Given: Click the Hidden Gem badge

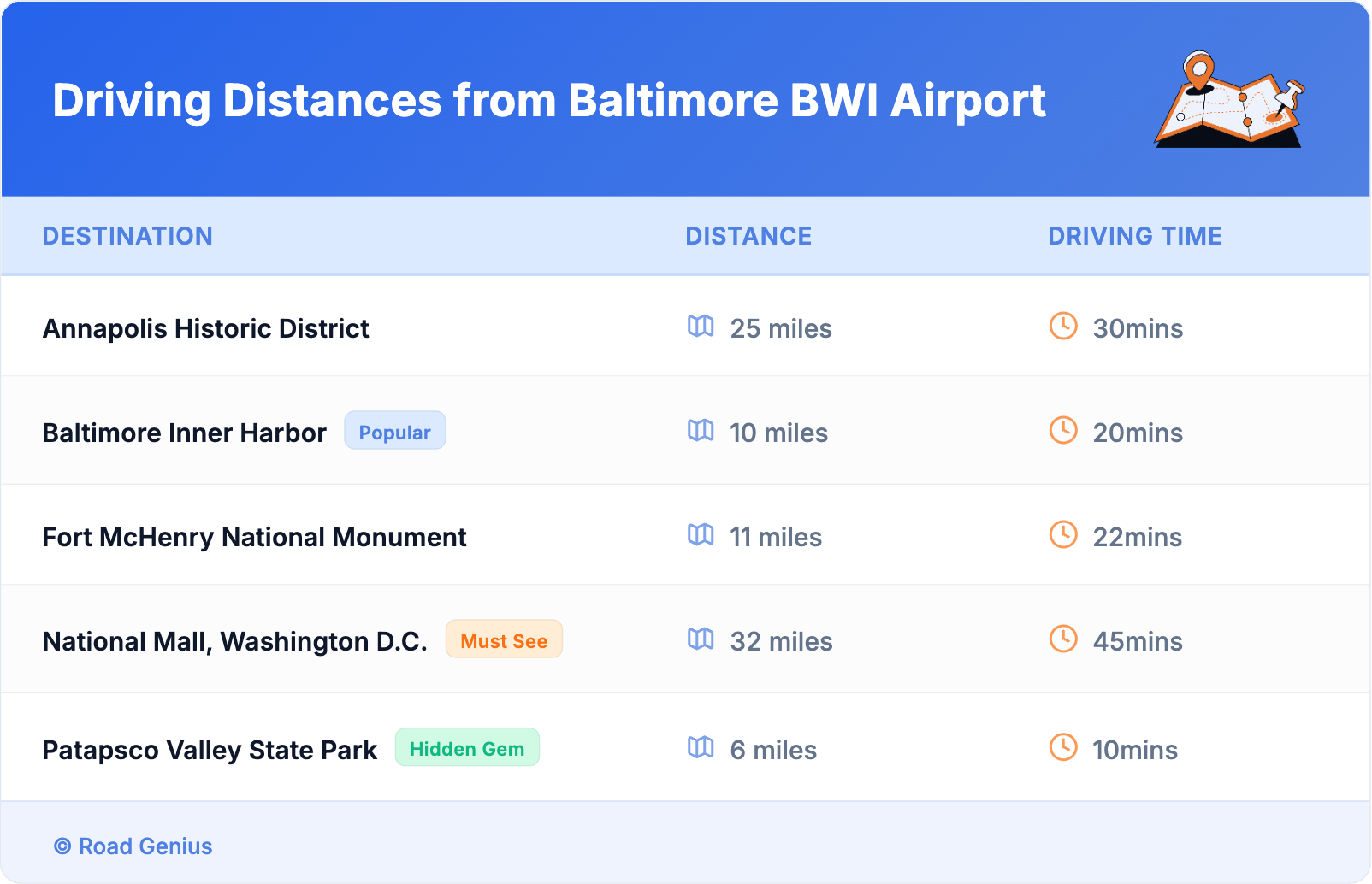Looking at the screenshot, I should 467,749.
